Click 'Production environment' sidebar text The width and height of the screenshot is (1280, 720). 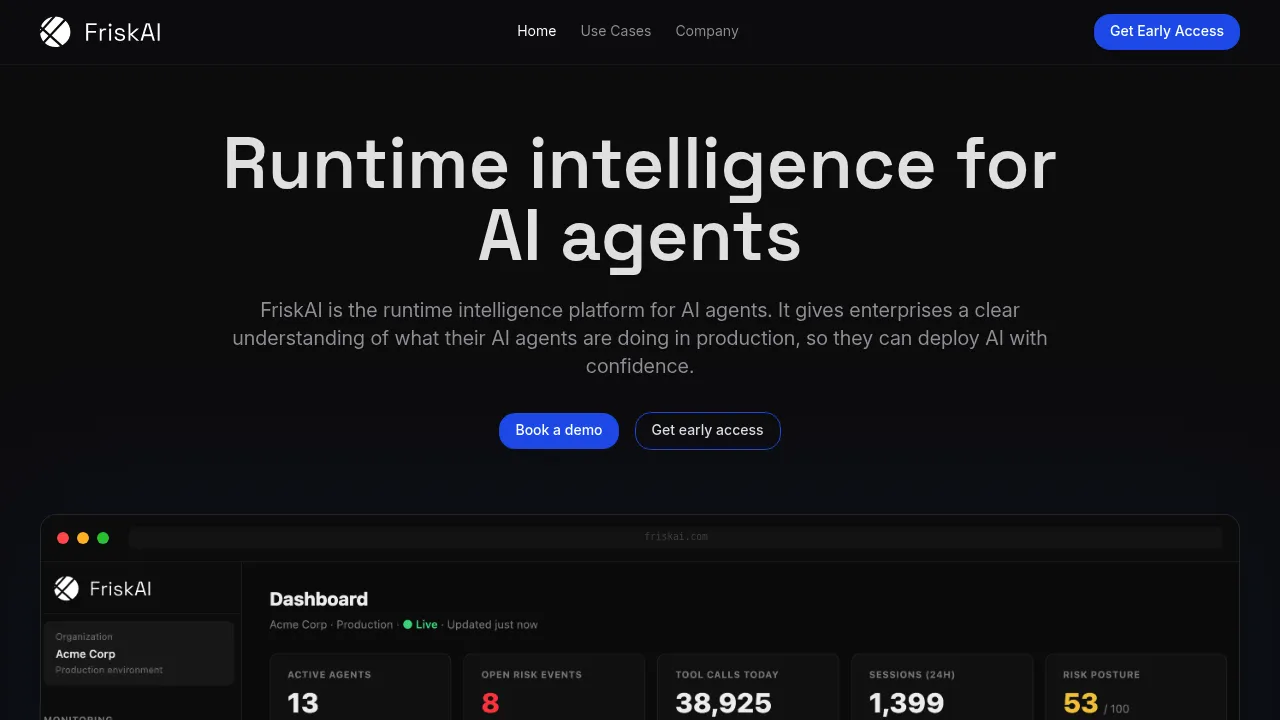(x=109, y=670)
